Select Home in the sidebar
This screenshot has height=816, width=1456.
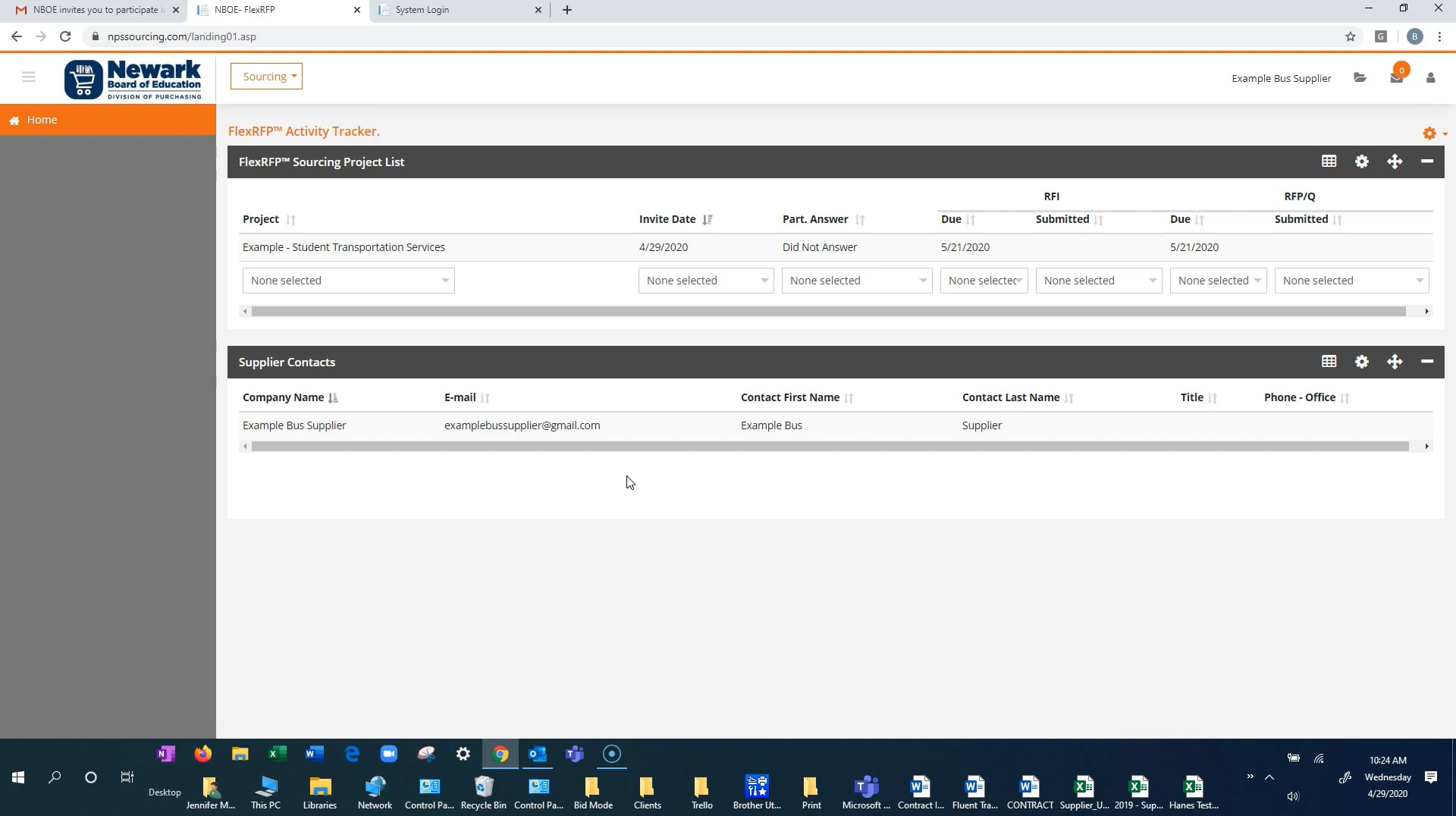point(42,120)
